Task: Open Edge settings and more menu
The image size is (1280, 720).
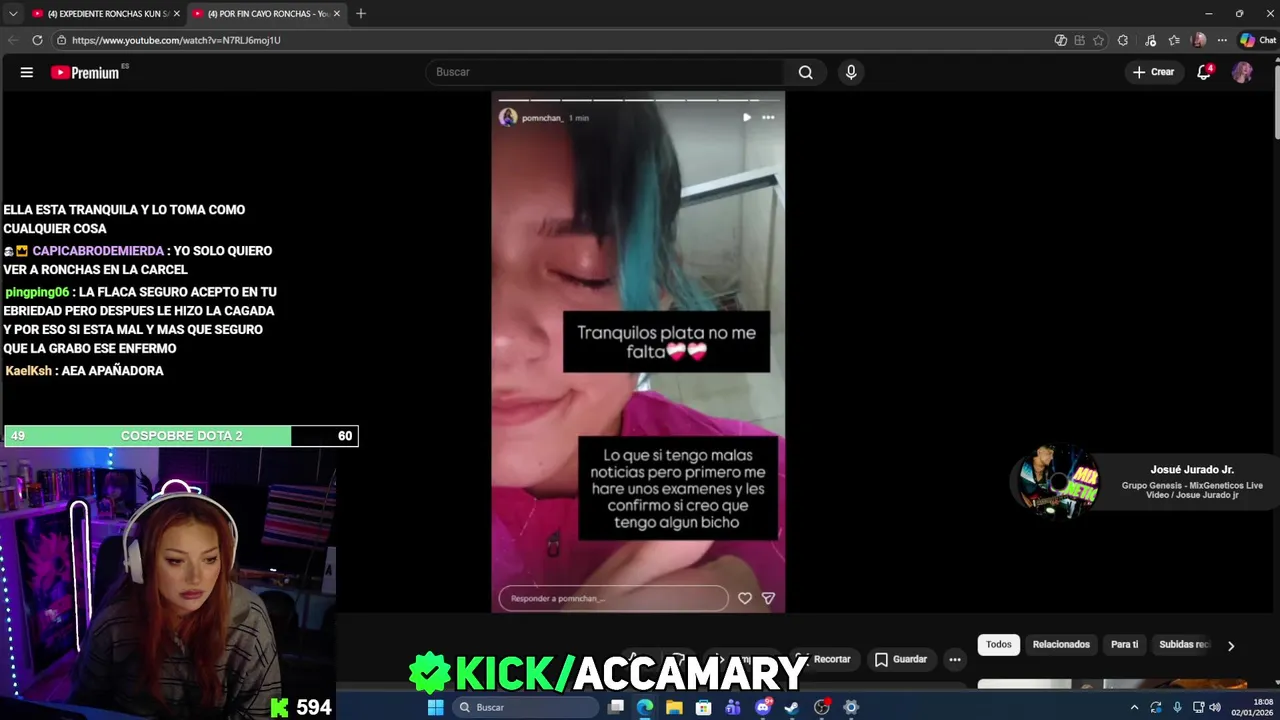Action: [1222, 40]
